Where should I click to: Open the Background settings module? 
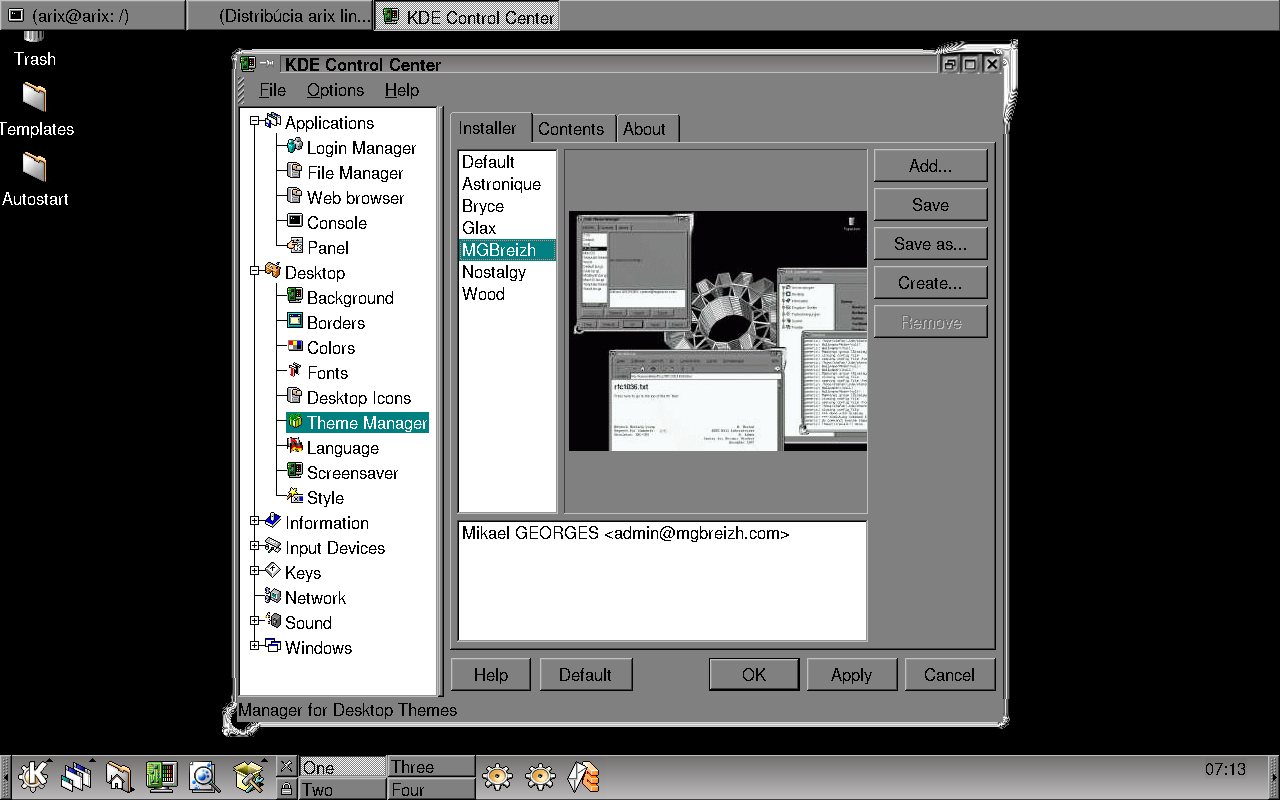click(x=340, y=298)
